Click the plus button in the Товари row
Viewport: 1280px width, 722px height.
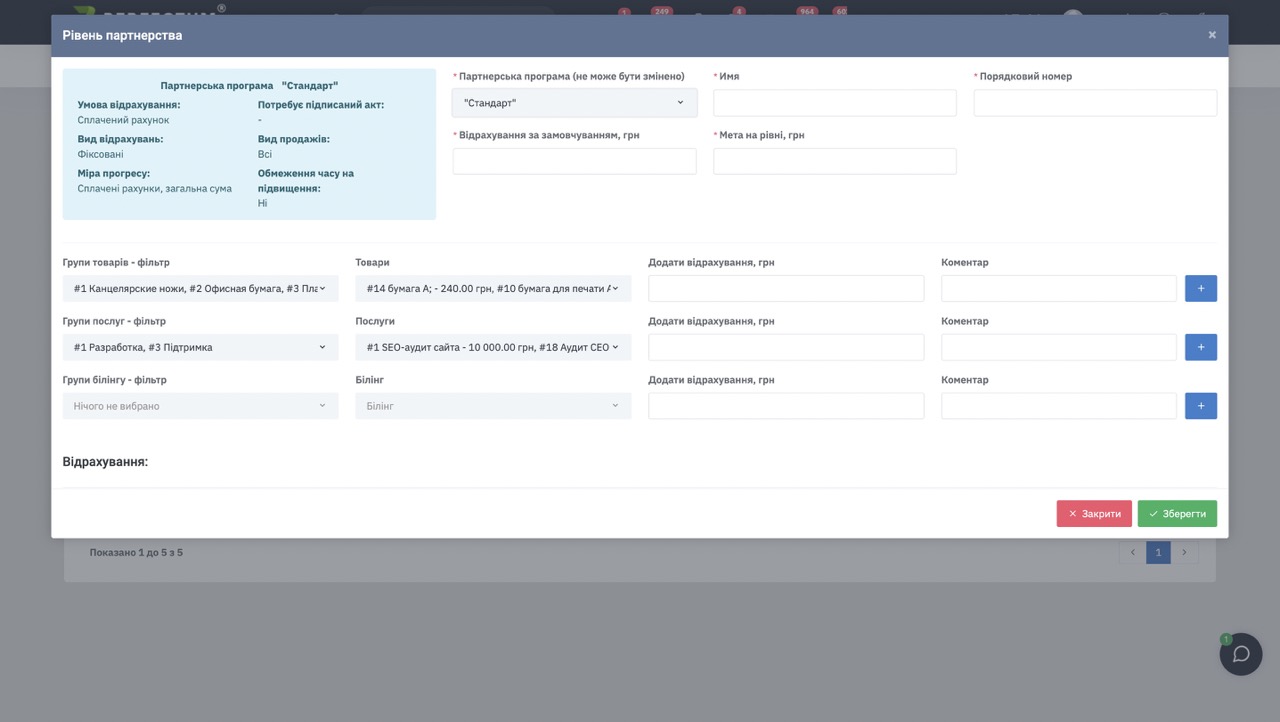(x=1200, y=288)
